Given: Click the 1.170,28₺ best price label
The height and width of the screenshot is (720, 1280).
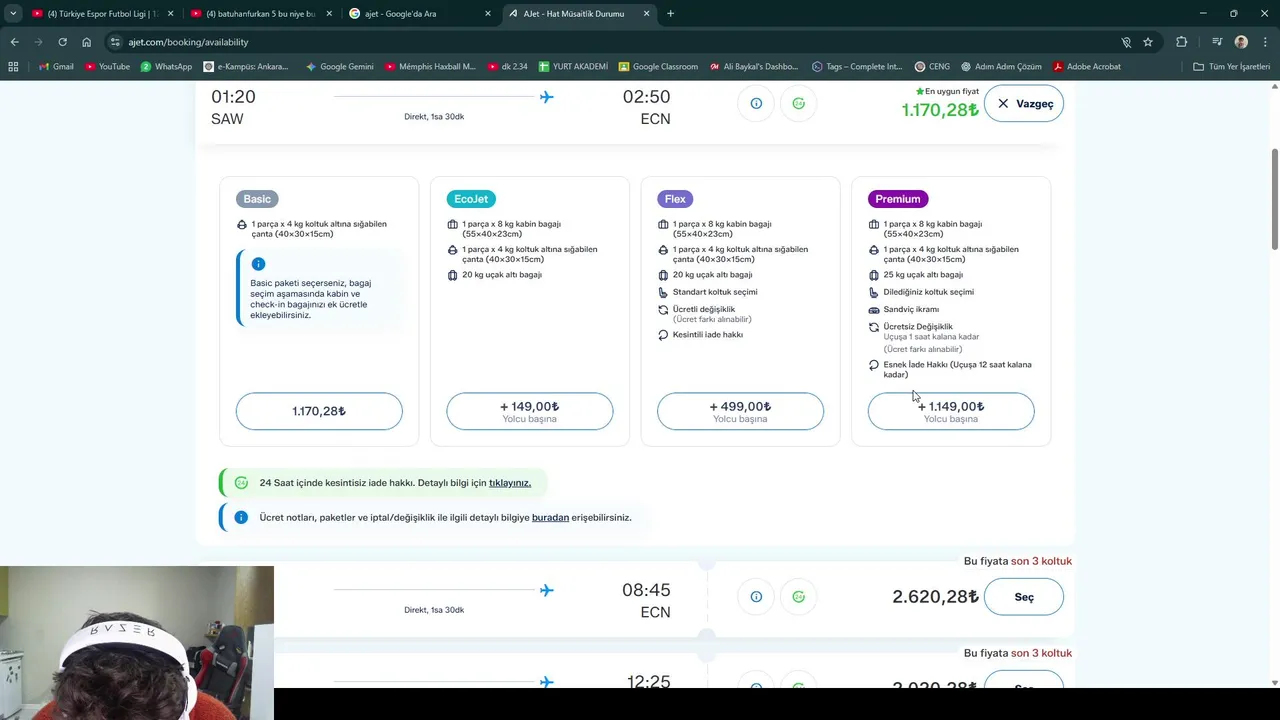Looking at the screenshot, I should [x=940, y=110].
